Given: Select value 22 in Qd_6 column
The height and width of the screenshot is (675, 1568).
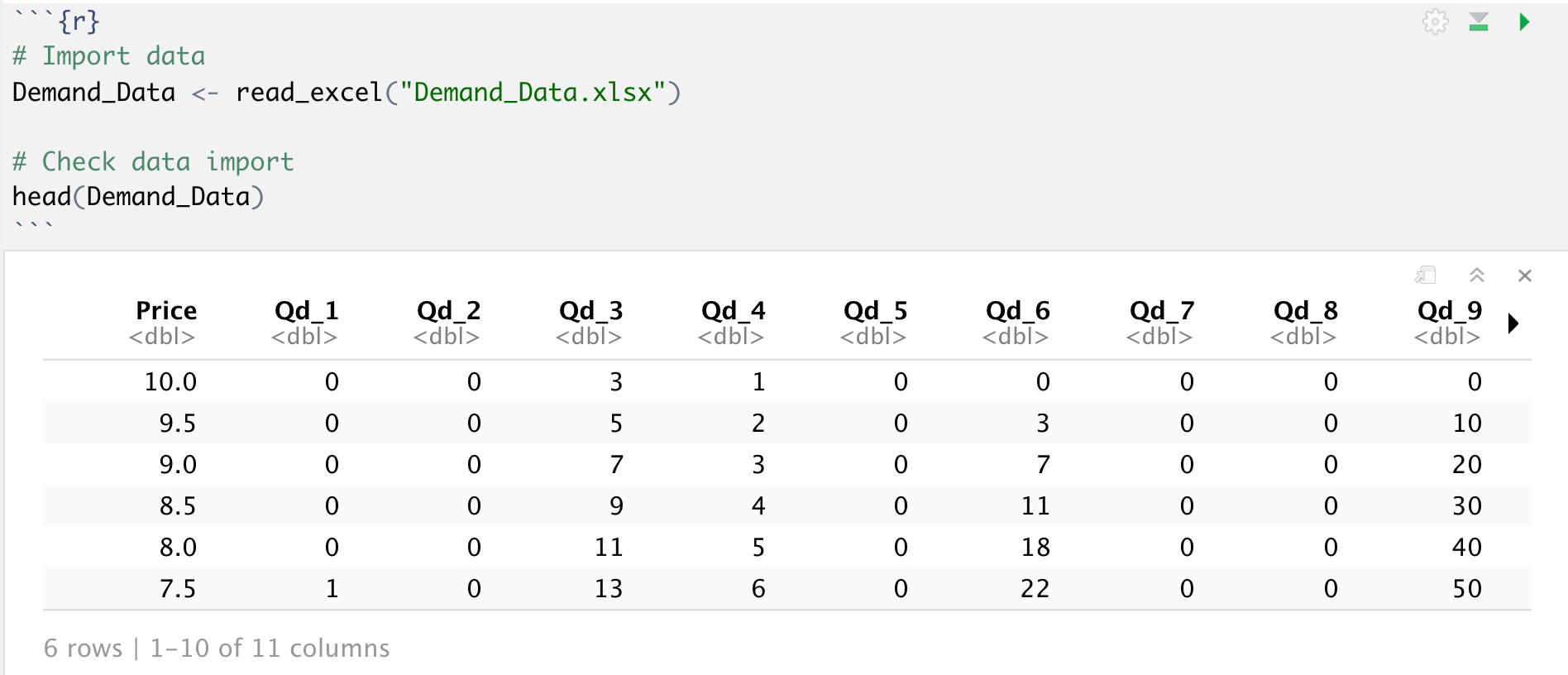Looking at the screenshot, I should pyautogui.click(x=1035, y=589).
